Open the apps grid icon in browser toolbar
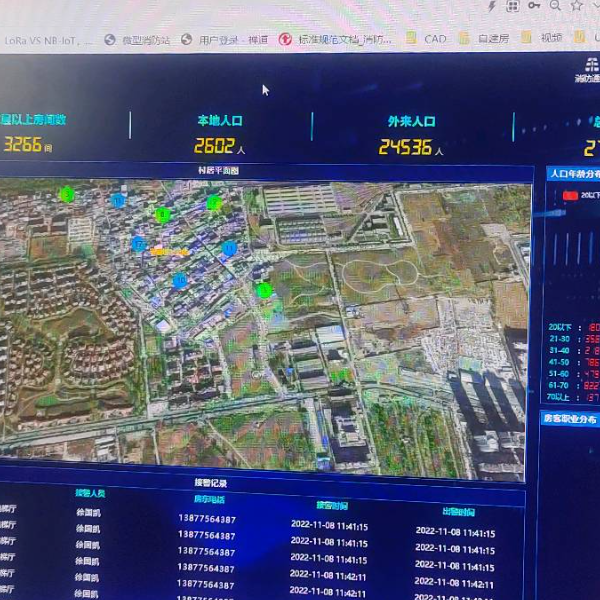 512,6
